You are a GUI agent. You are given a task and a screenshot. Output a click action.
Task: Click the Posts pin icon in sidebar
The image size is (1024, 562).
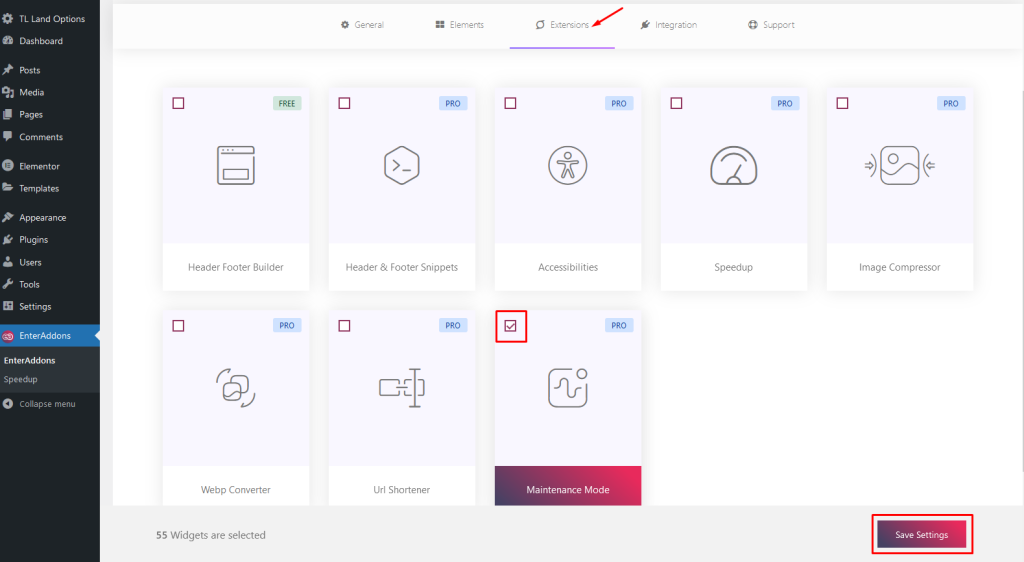pyautogui.click(x=8, y=70)
